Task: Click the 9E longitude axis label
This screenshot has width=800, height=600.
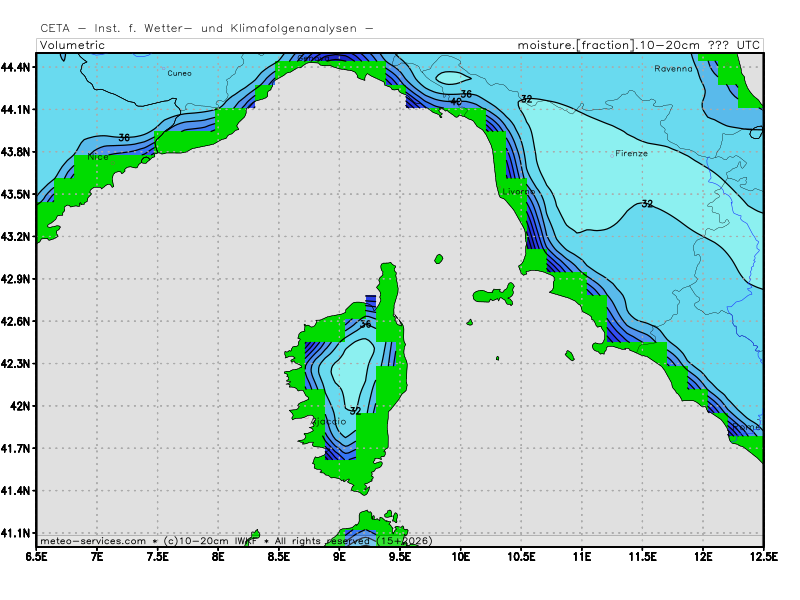Action: [x=340, y=555]
